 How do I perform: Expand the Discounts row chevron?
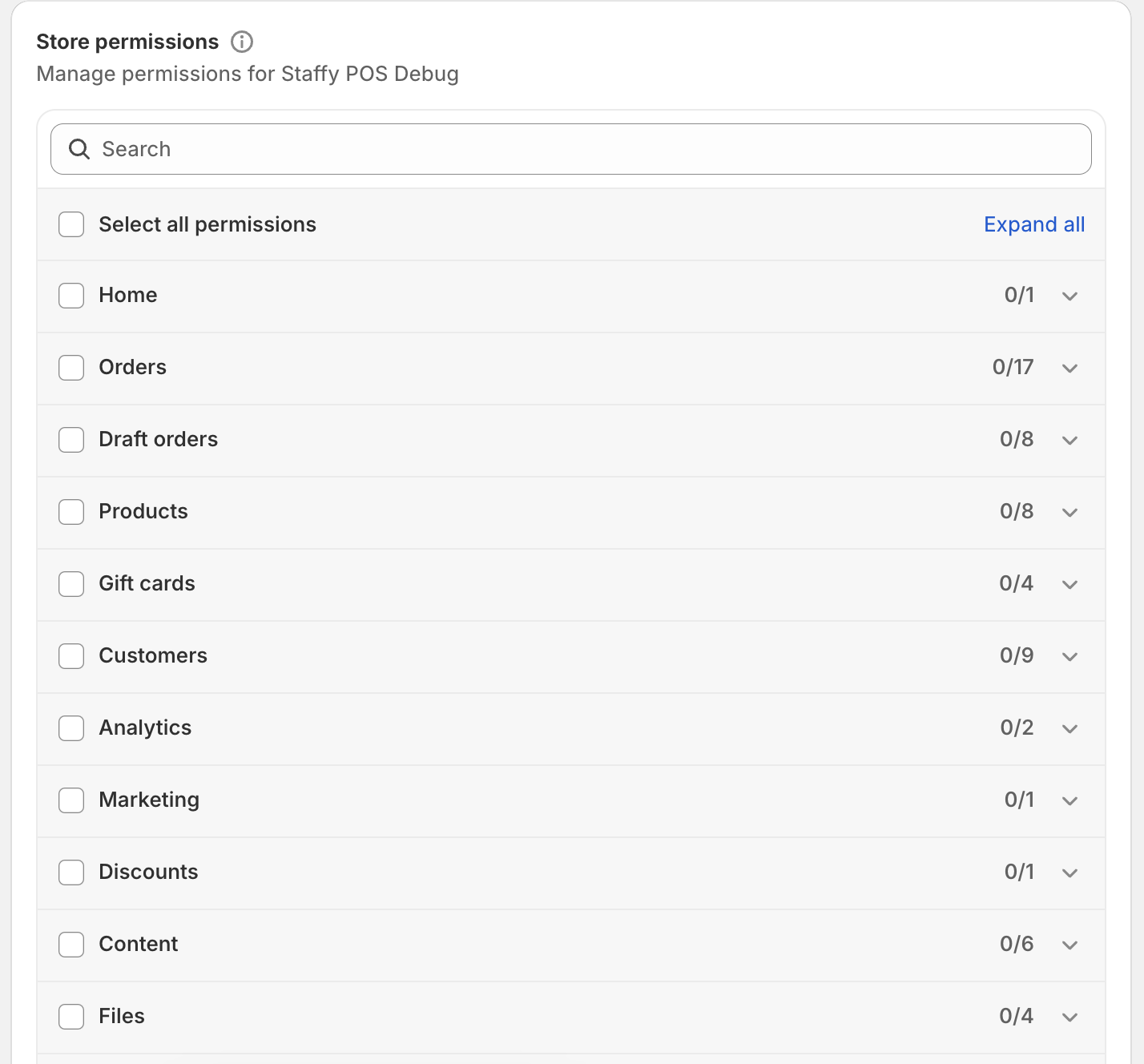(x=1069, y=873)
